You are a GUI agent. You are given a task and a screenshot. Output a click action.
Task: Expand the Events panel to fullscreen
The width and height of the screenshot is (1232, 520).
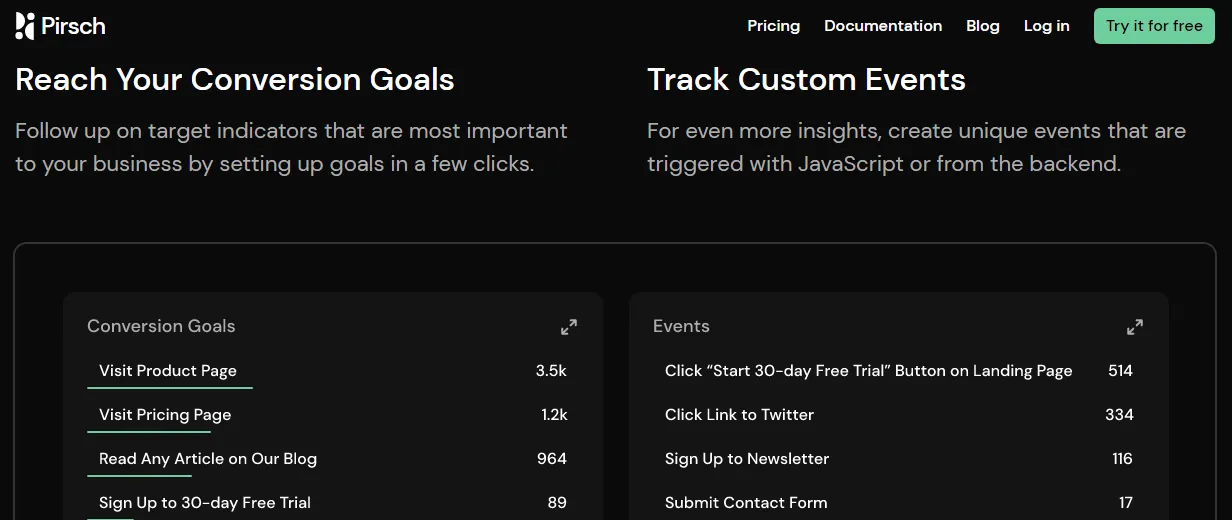pos(1135,327)
